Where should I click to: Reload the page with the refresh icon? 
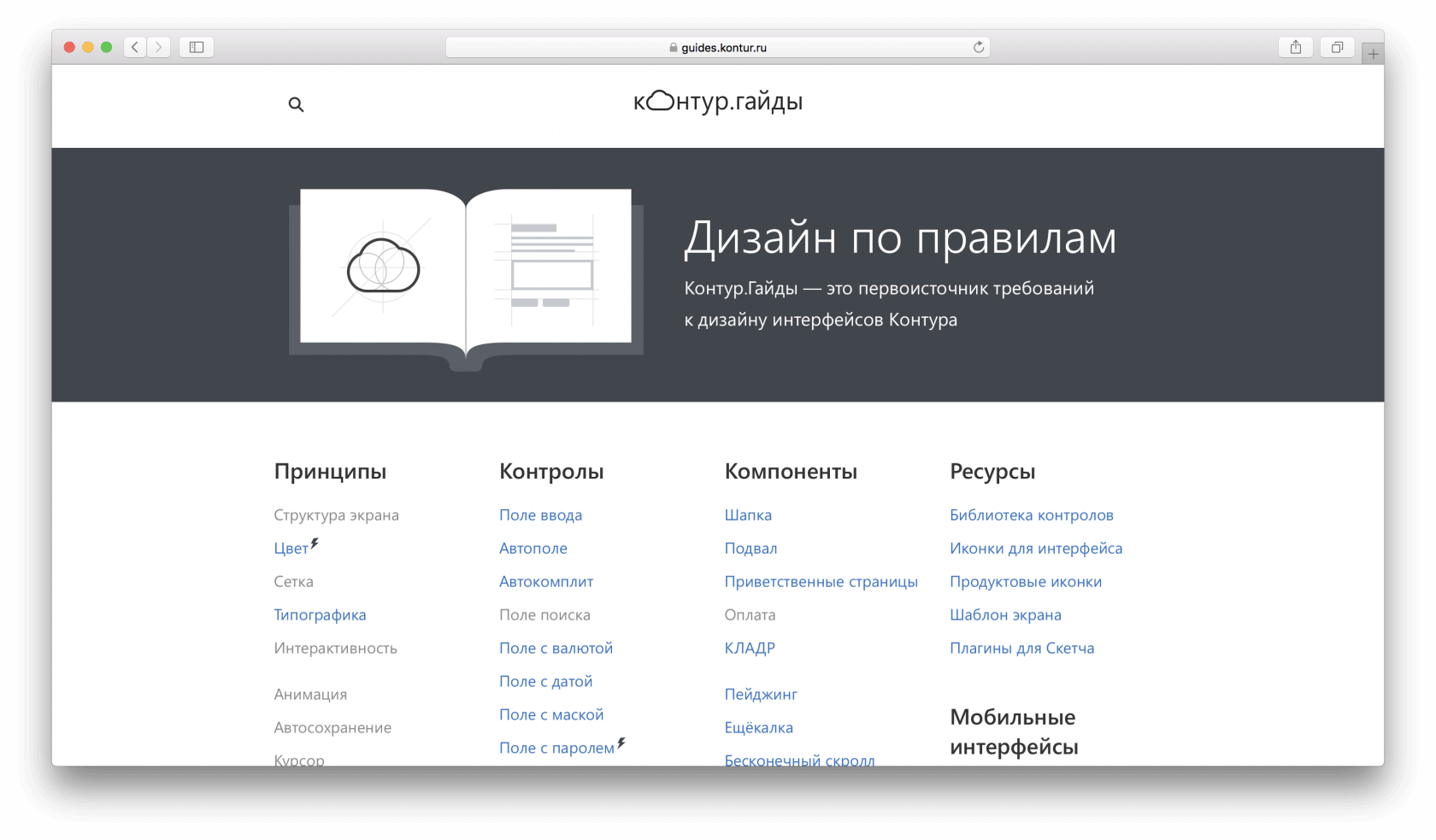click(979, 47)
